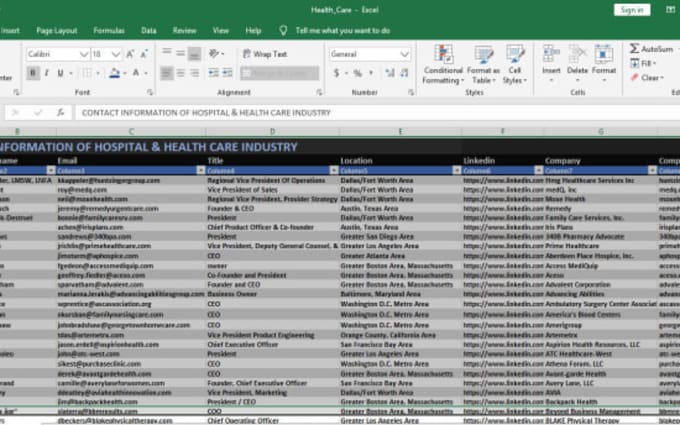Screen dimensions: 680x425
Task: Decrease indent icon
Action: tap(213, 73)
